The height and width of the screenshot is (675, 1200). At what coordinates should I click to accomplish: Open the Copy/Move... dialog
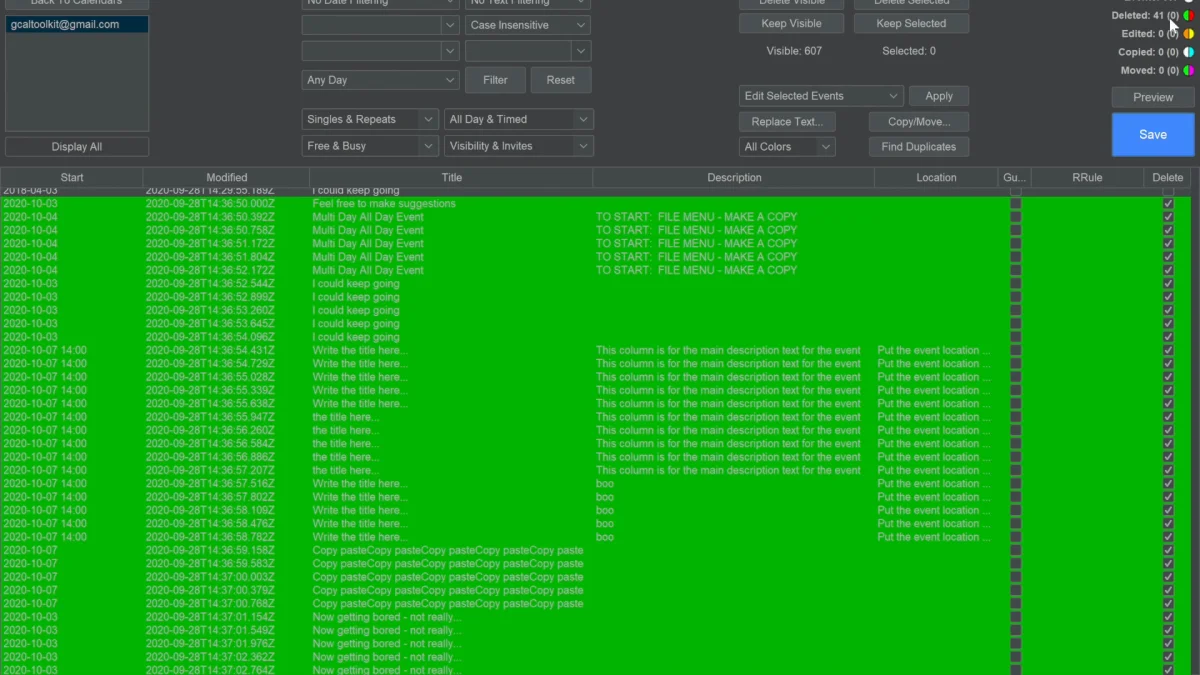919,122
